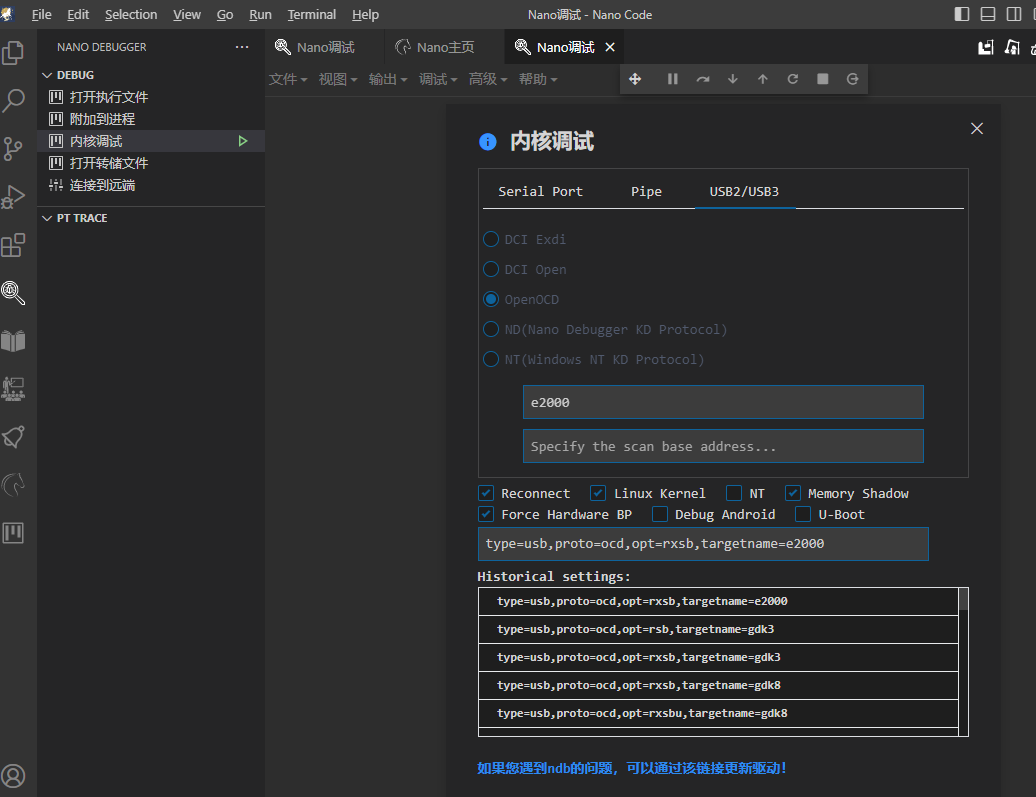1036x797 pixels.
Task: Enable the U-Boot checkbox
Action: point(803,514)
